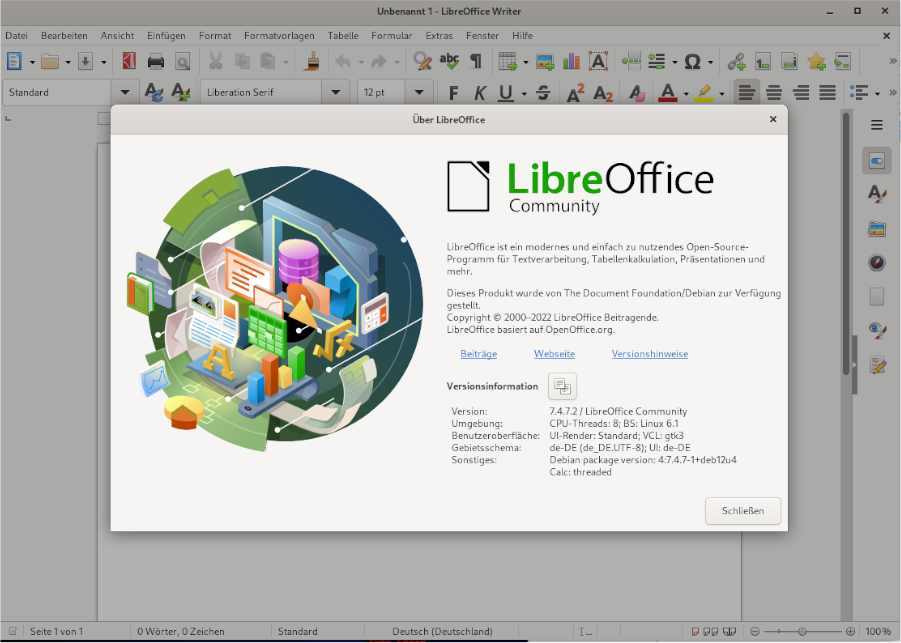Screen dimensions: 901x643
Task: Toggle Italic K formatting
Action: tap(480, 93)
